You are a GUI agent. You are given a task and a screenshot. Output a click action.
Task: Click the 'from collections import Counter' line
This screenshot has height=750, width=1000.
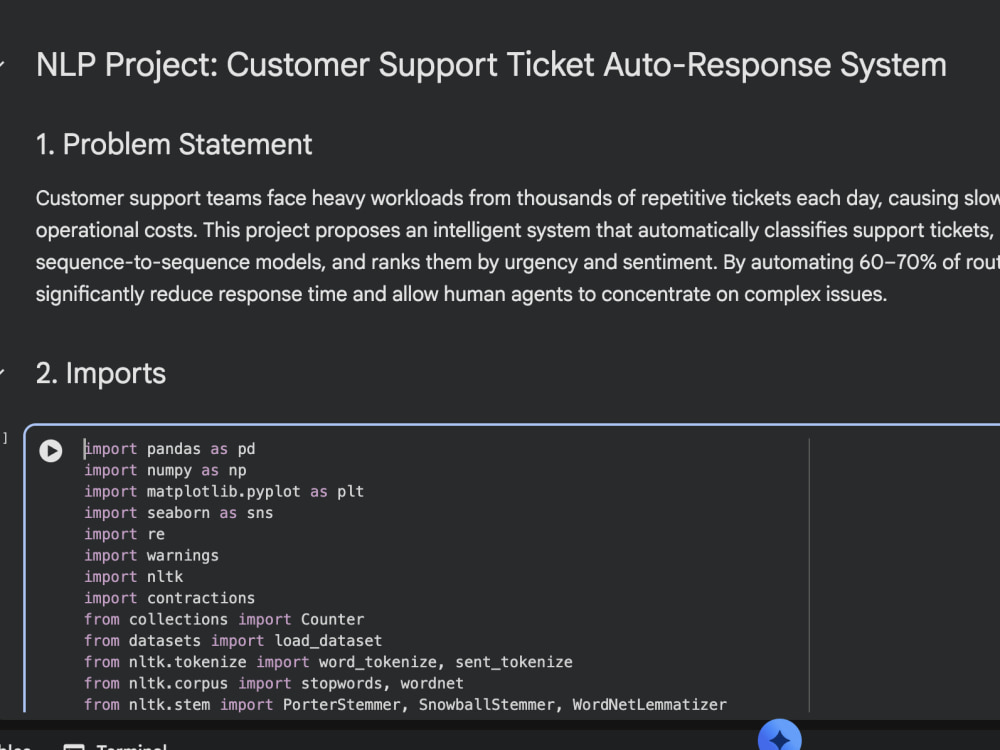[x=224, y=619]
